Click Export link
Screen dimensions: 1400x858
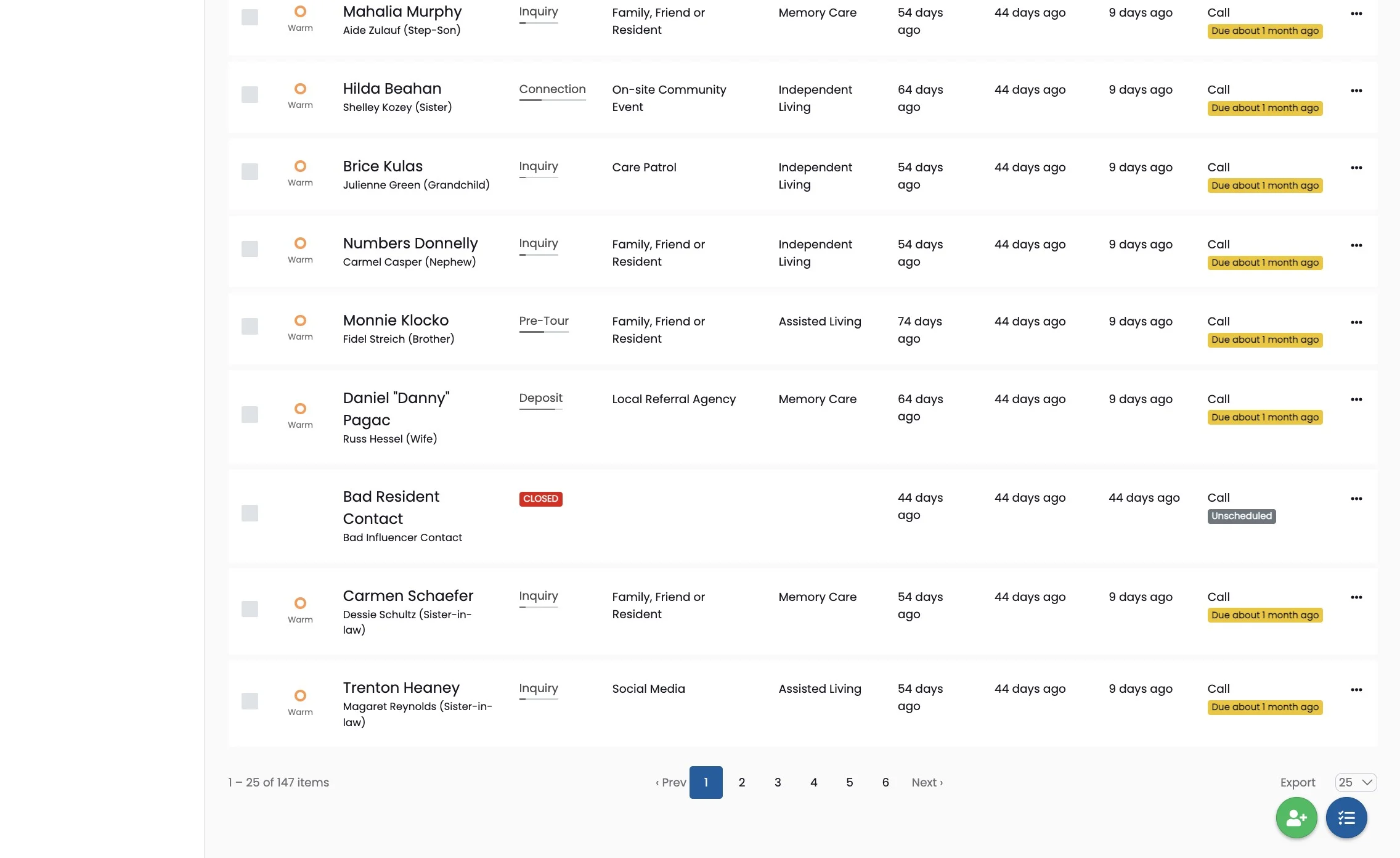tap(1298, 782)
